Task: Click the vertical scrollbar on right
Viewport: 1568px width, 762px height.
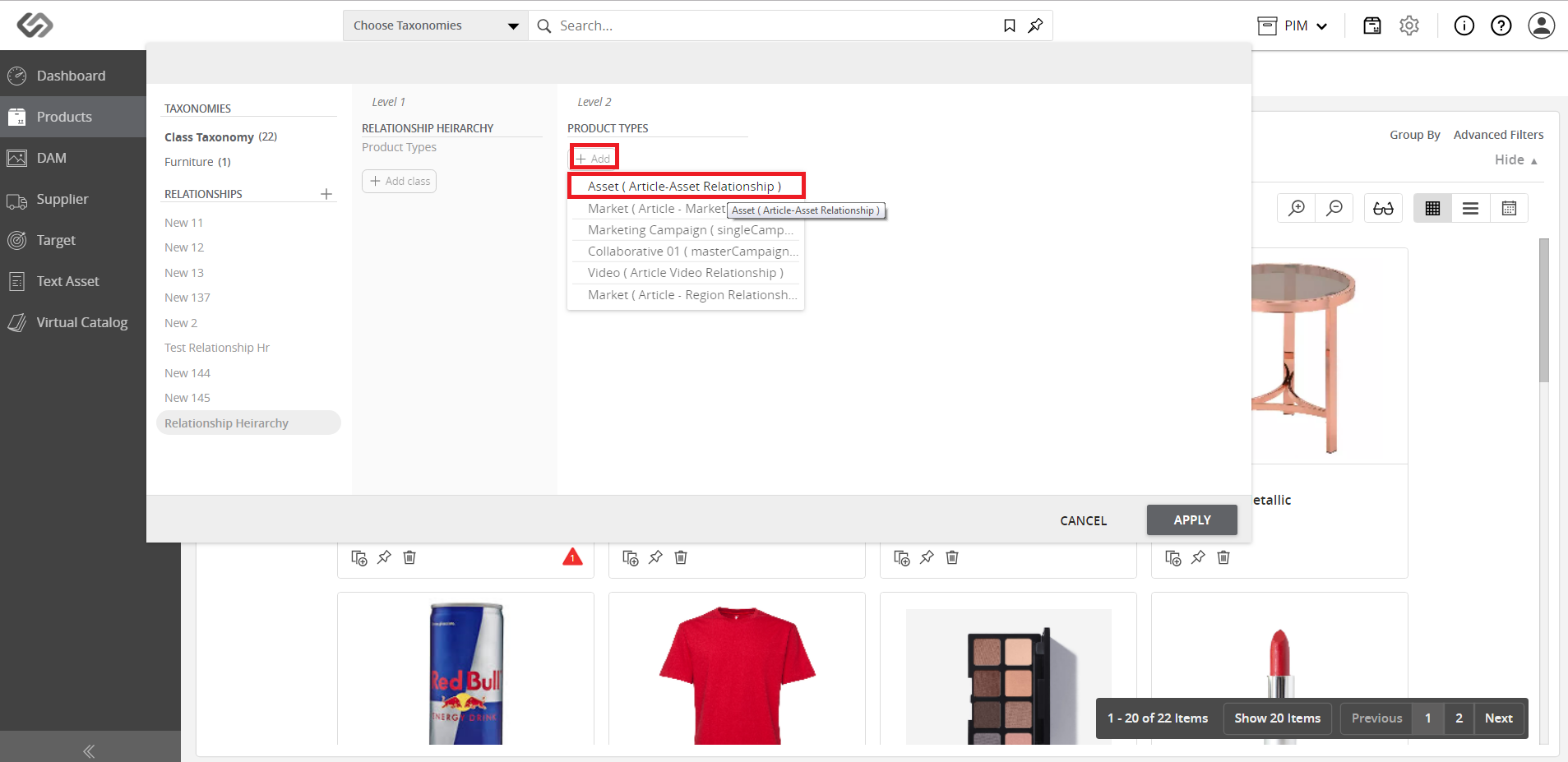Action: click(1544, 310)
